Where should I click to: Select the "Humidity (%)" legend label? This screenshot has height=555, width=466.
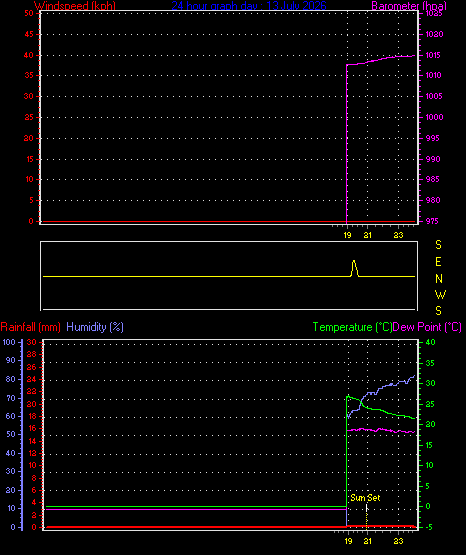click(x=95, y=327)
